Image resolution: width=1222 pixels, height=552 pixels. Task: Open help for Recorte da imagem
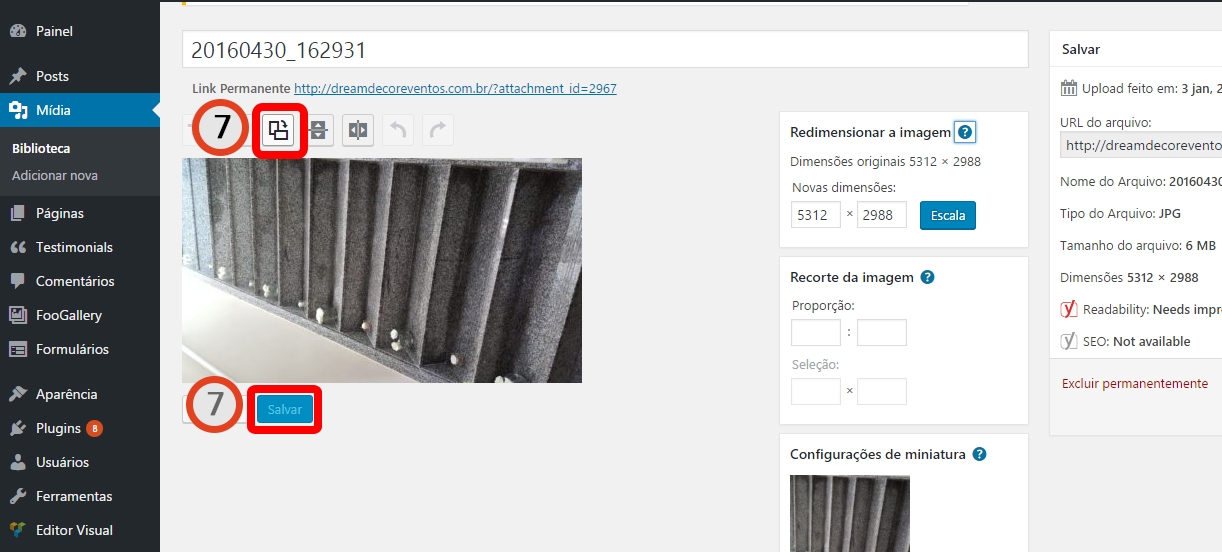pos(928,277)
